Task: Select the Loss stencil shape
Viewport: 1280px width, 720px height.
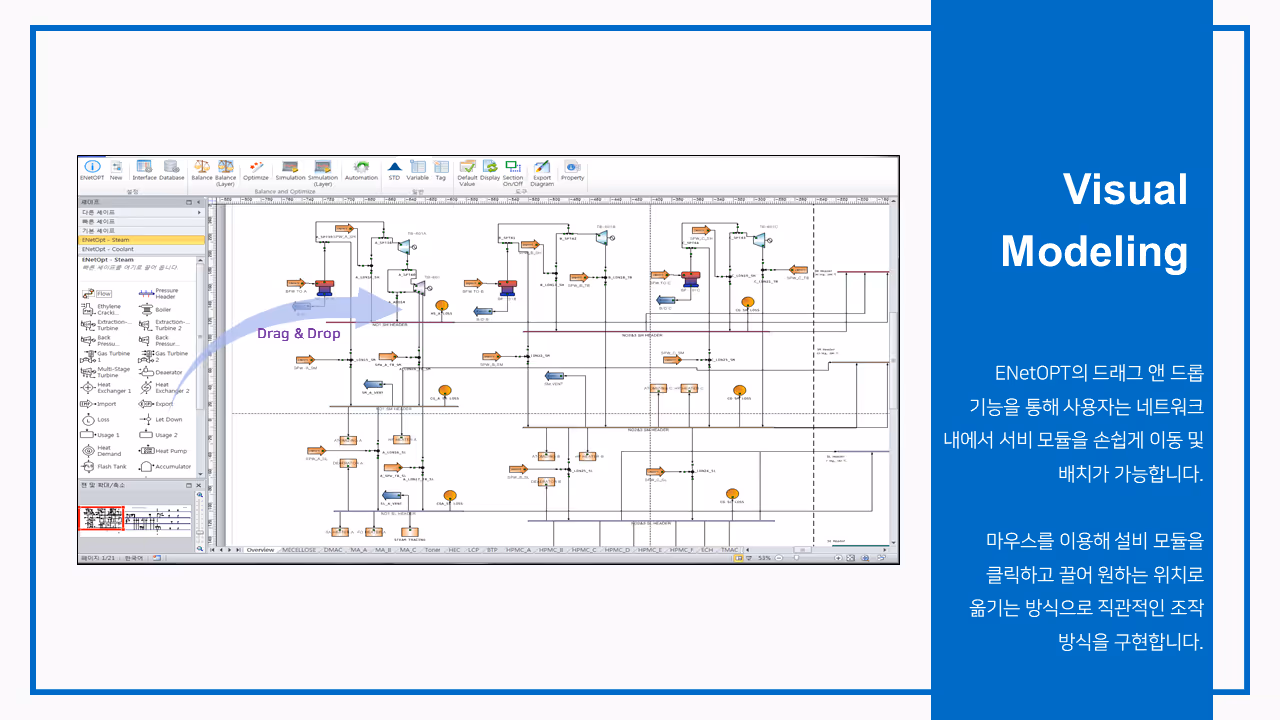Action: coord(95,420)
